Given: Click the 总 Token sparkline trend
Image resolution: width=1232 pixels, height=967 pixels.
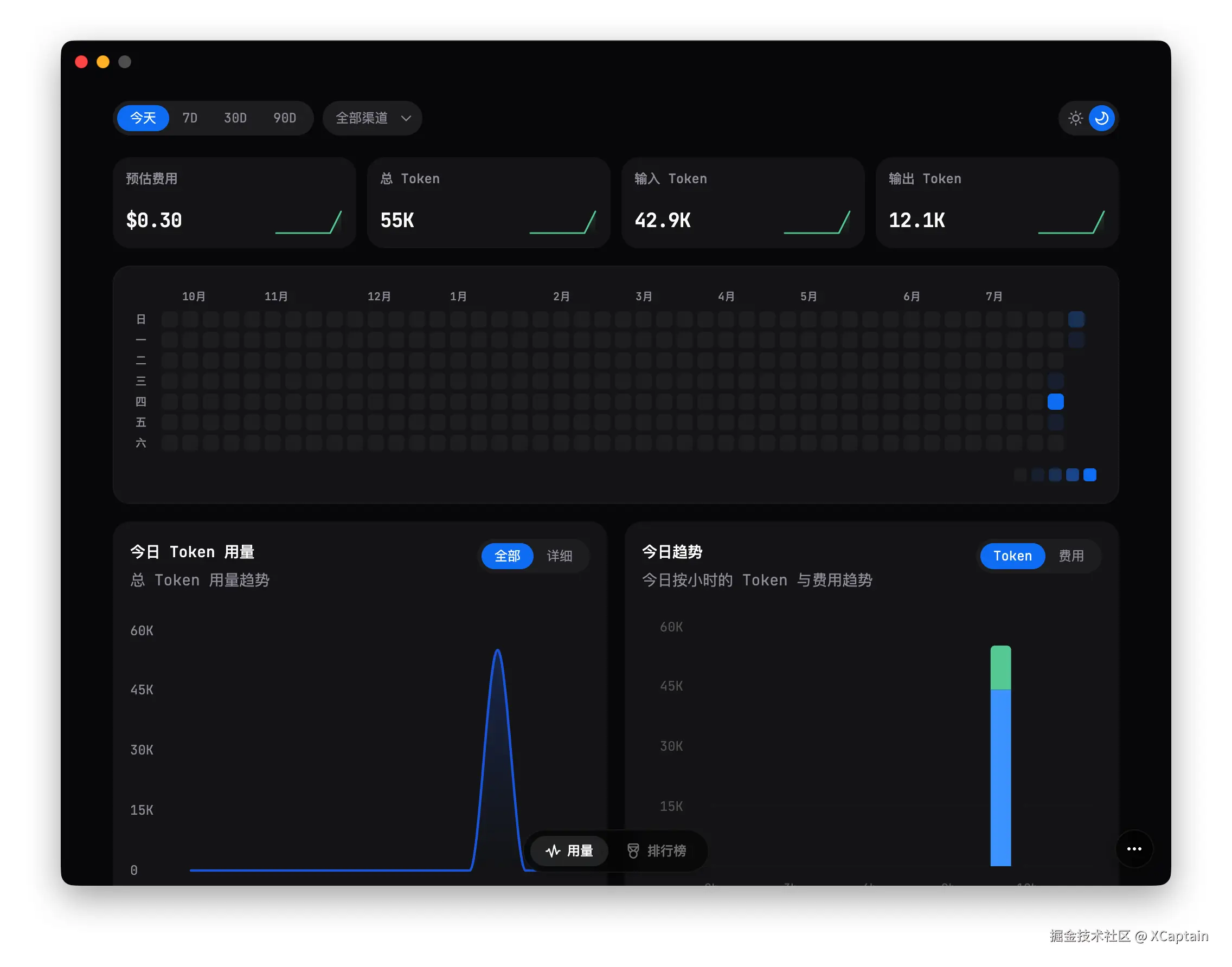Looking at the screenshot, I should (x=562, y=222).
